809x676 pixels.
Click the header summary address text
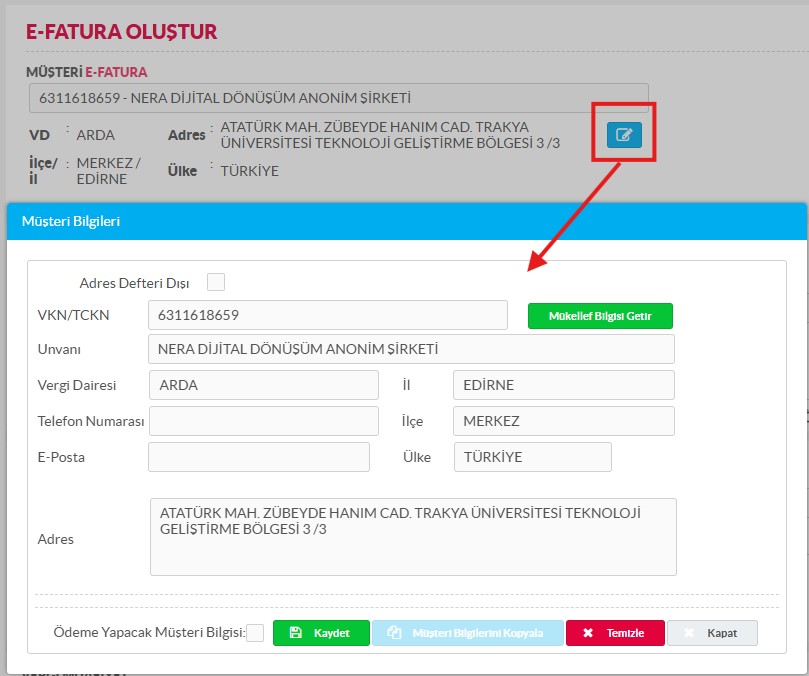point(390,135)
